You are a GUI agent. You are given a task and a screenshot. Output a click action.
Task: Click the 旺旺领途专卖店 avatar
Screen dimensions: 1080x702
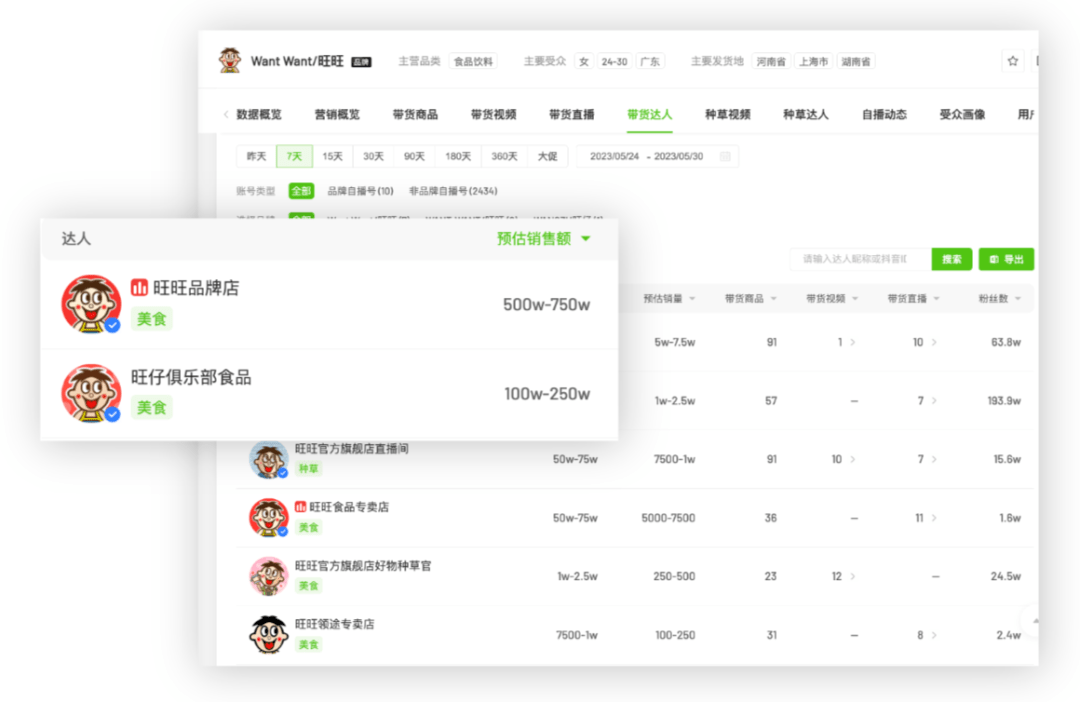click(268, 634)
